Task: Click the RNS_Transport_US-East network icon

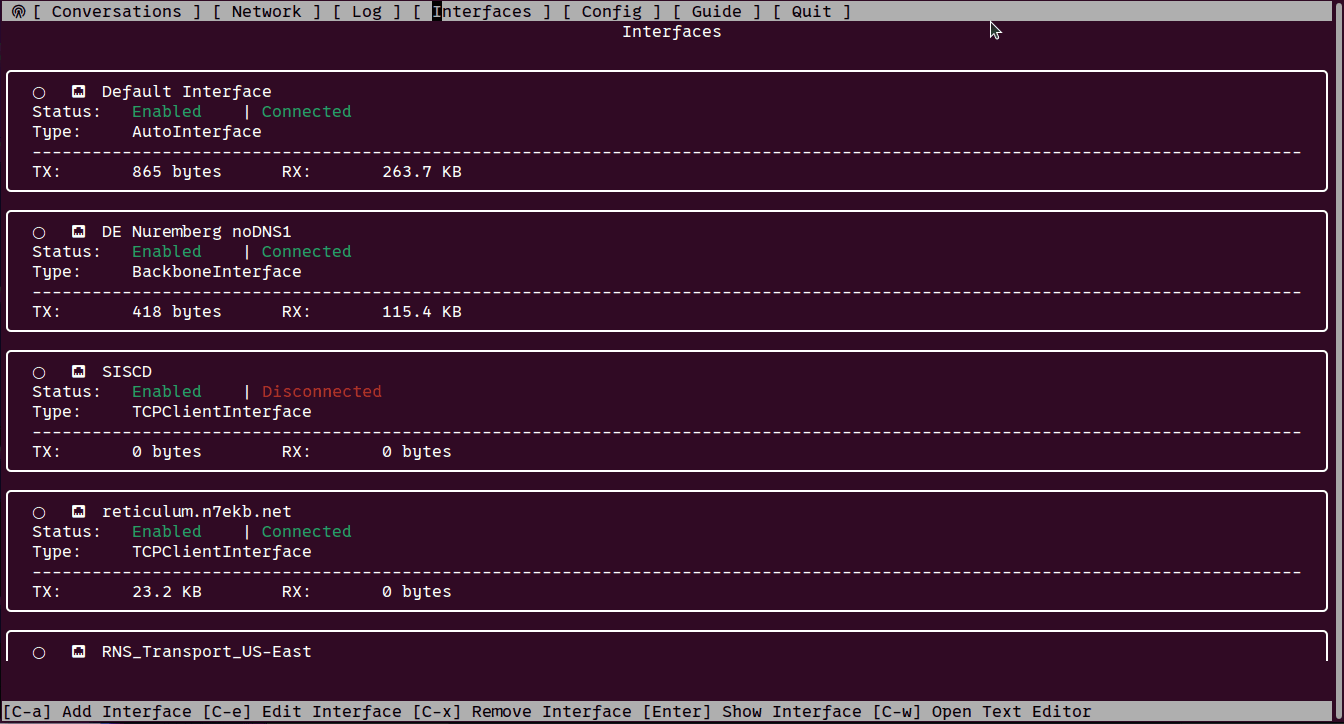Action: coord(79,652)
